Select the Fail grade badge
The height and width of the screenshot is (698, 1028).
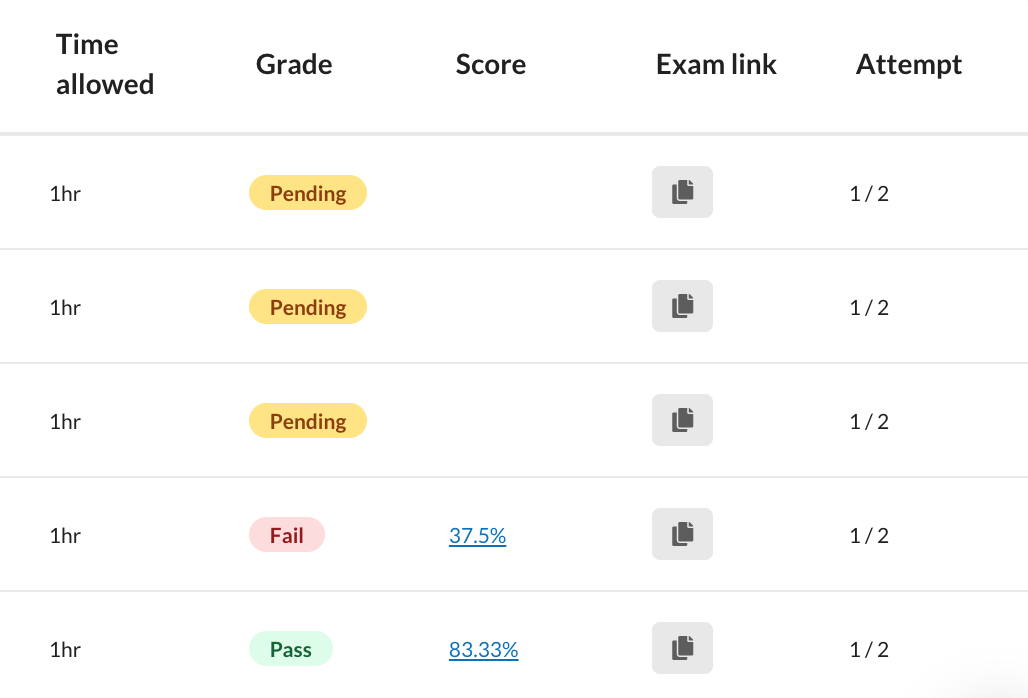pyautogui.click(x=287, y=534)
